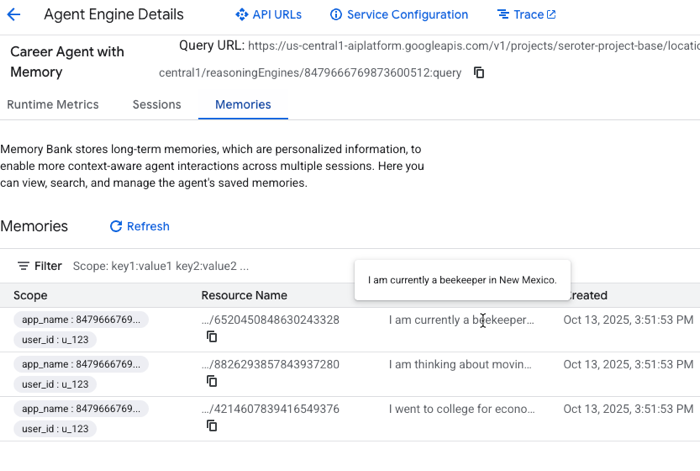Click the first row's app_name scope chip
The width and height of the screenshot is (700, 471).
(x=81, y=320)
